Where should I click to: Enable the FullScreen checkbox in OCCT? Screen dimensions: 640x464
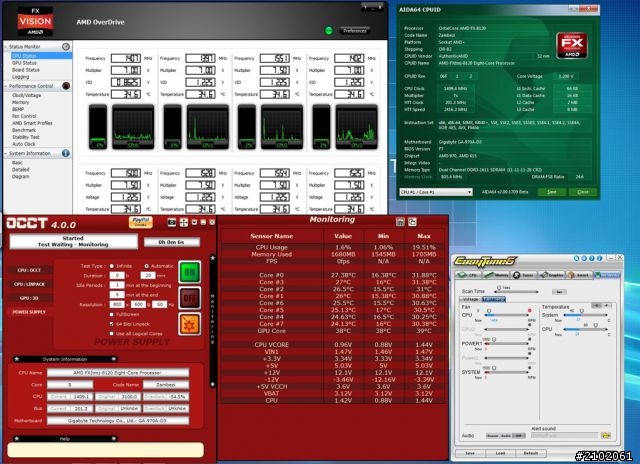[112, 315]
